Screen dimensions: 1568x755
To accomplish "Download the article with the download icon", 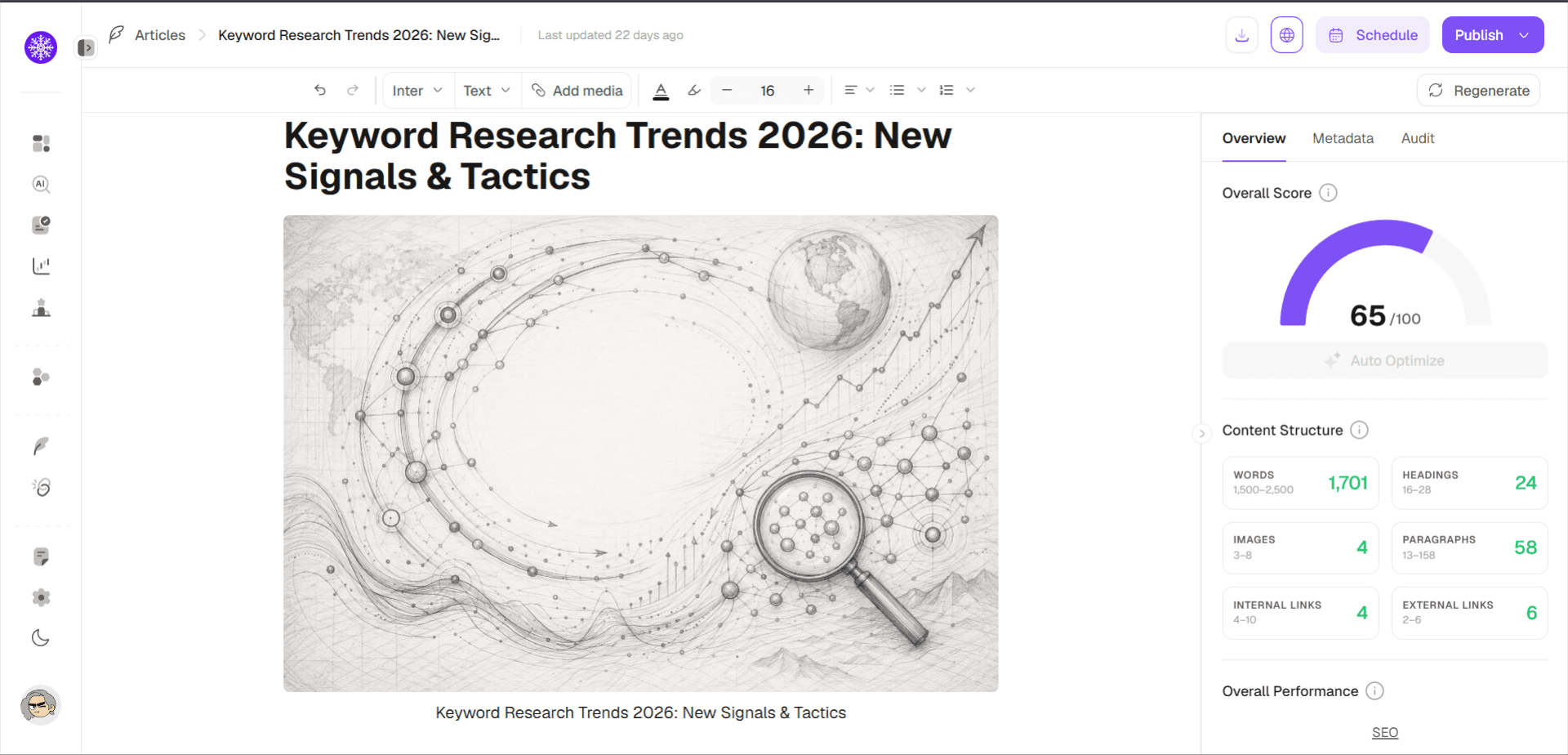I will pos(1241,35).
